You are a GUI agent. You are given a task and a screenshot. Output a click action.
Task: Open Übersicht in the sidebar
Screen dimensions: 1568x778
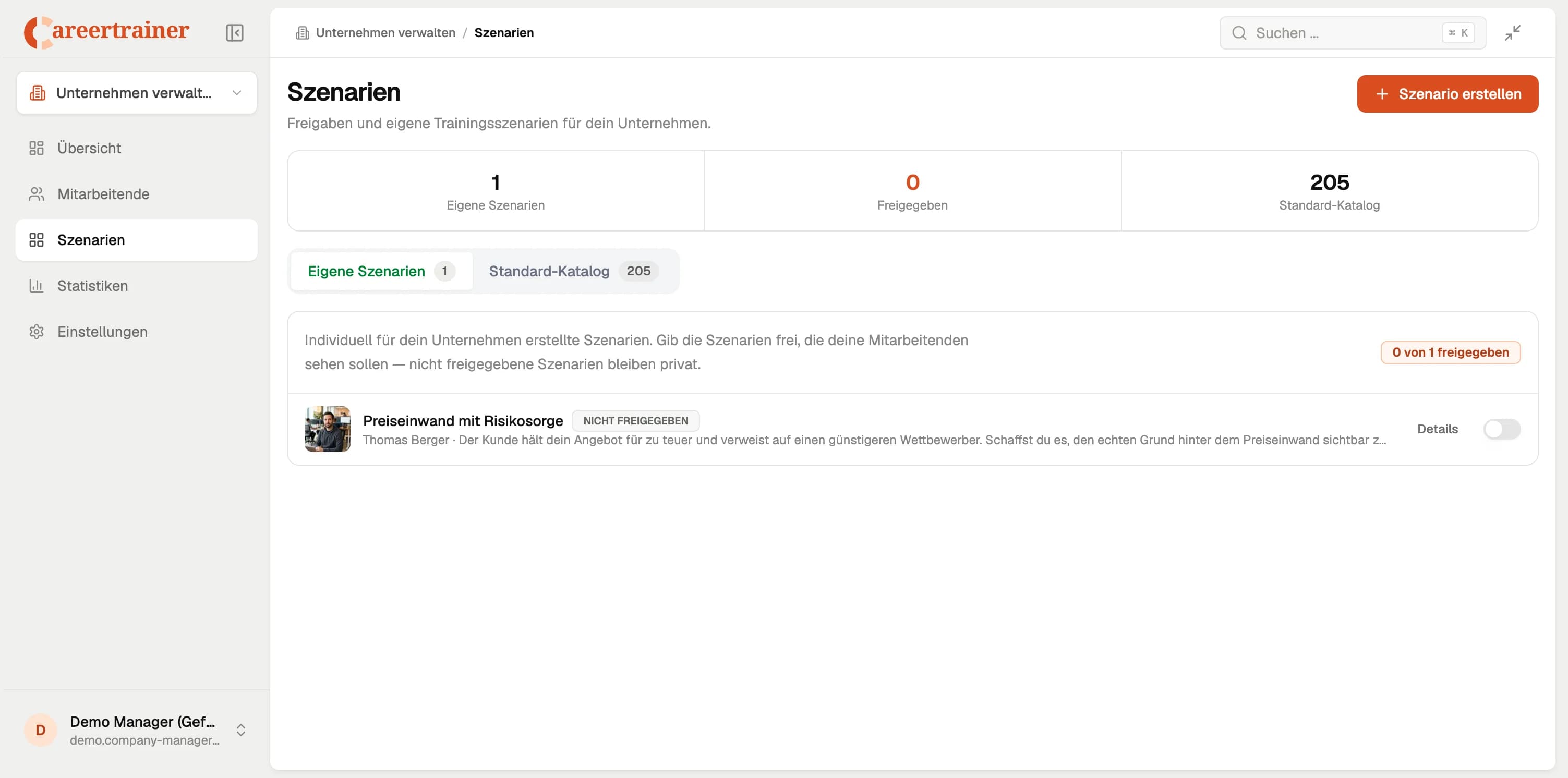[136, 148]
